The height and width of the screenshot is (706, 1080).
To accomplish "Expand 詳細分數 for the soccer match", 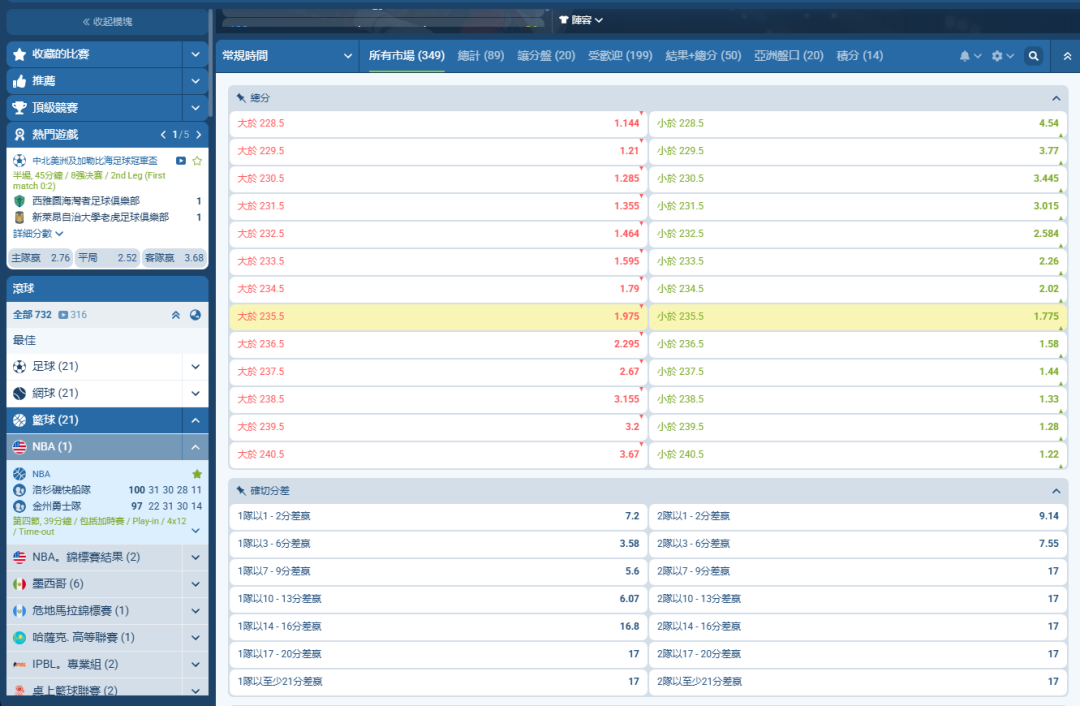I will click(38, 233).
